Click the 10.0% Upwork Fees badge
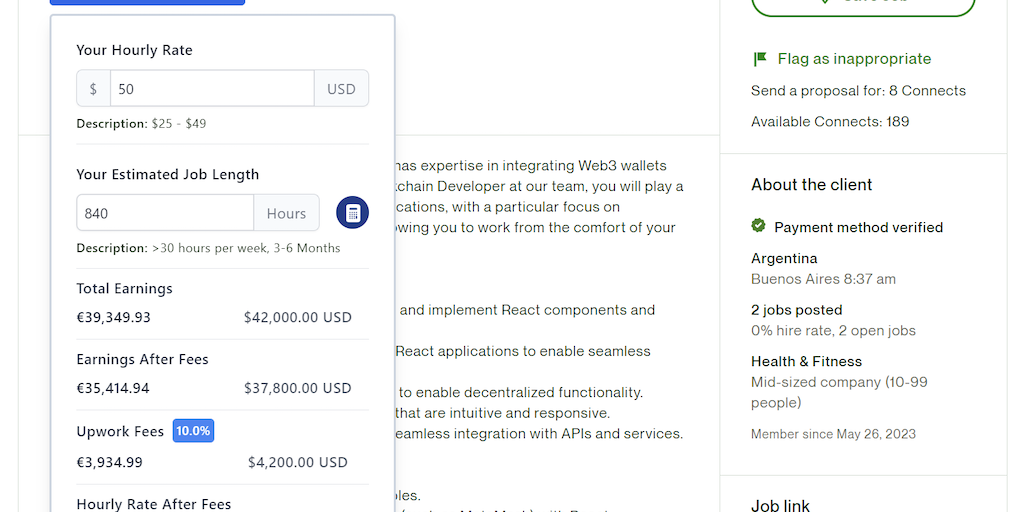 click(x=193, y=431)
